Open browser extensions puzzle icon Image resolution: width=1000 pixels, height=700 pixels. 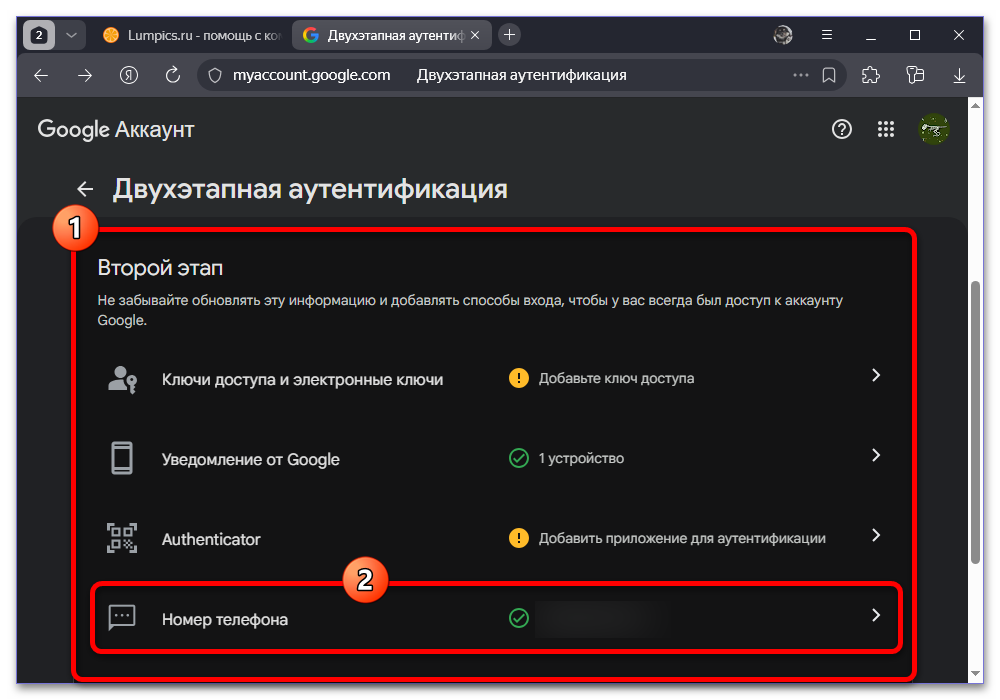871,75
